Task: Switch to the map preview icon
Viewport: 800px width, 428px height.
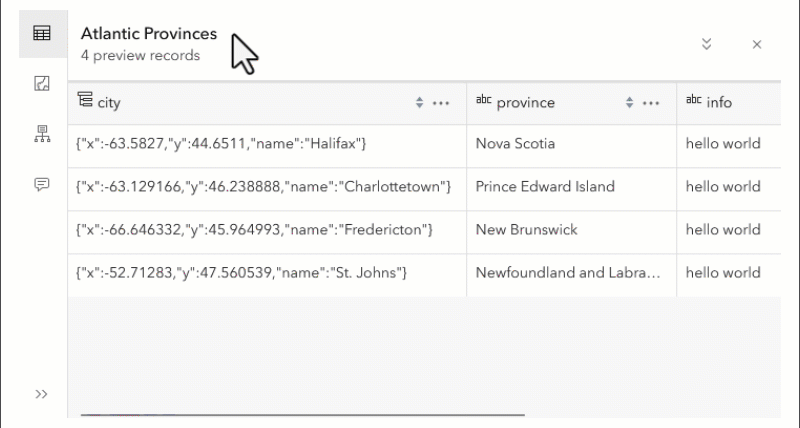Action: coord(42,84)
